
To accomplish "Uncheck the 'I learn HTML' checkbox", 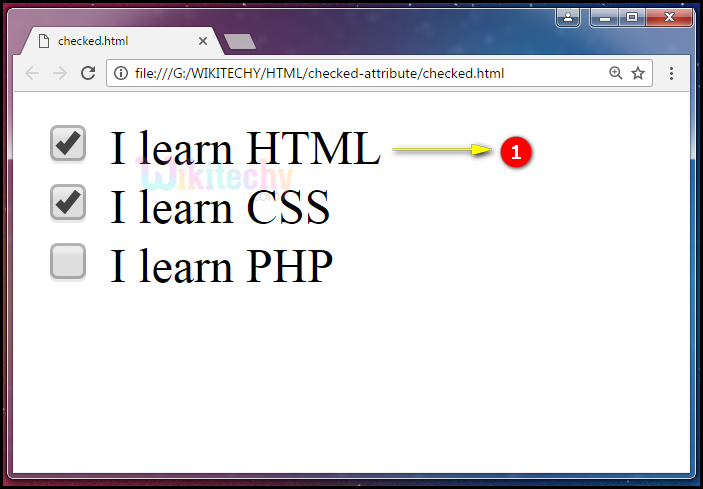I will pos(68,144).
